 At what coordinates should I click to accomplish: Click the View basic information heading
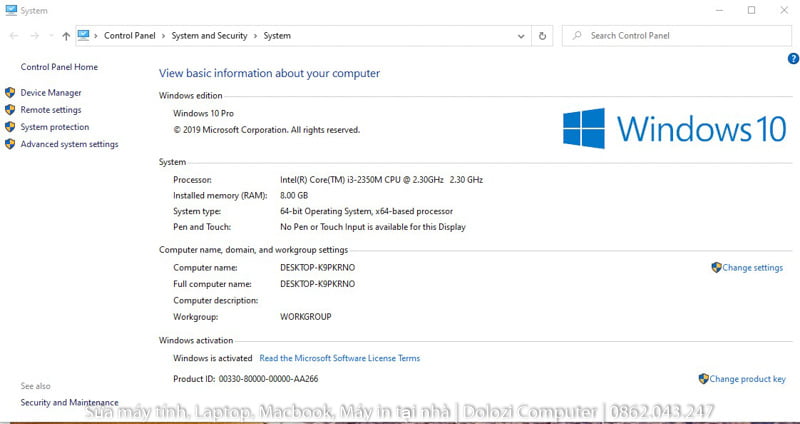[x=269, y=73]
